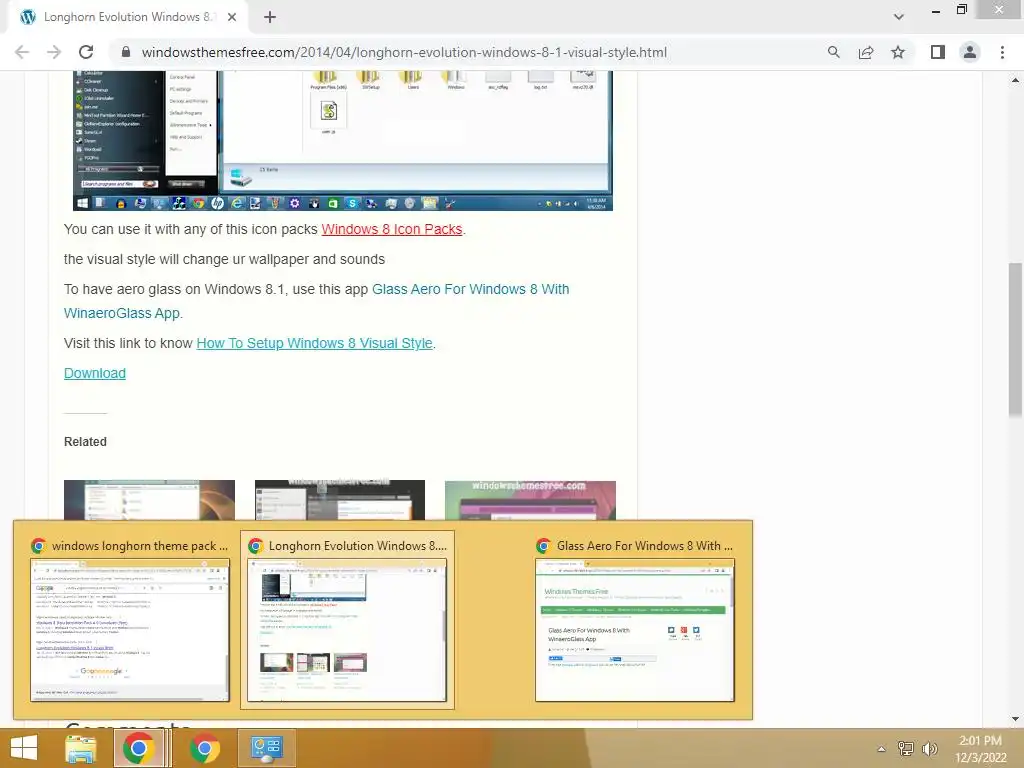Click the page vertical scrollbar thumb
Screen dimensions: 1024x768
tap(1015, 338)
